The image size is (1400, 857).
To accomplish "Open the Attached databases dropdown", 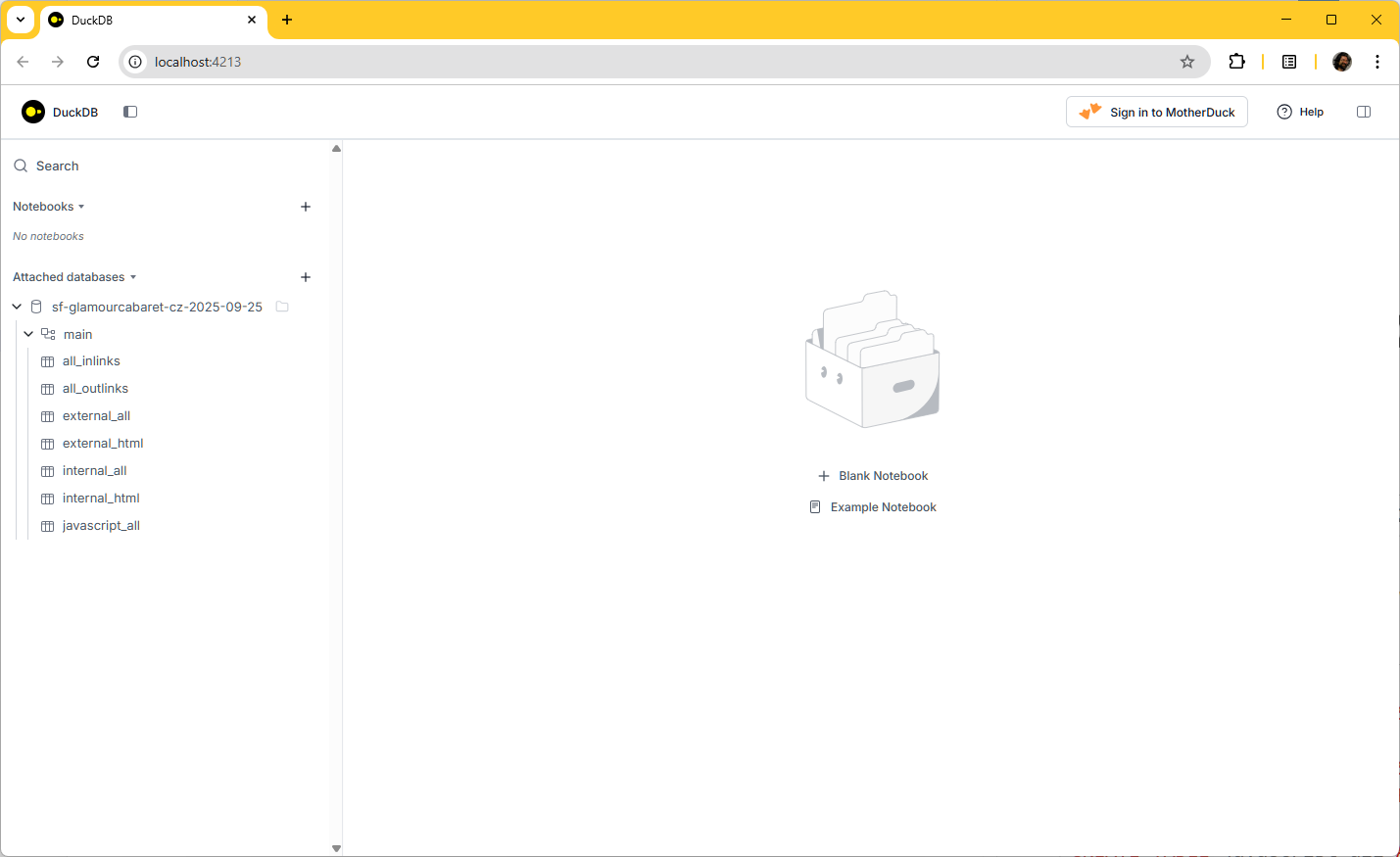I will 74,277.
